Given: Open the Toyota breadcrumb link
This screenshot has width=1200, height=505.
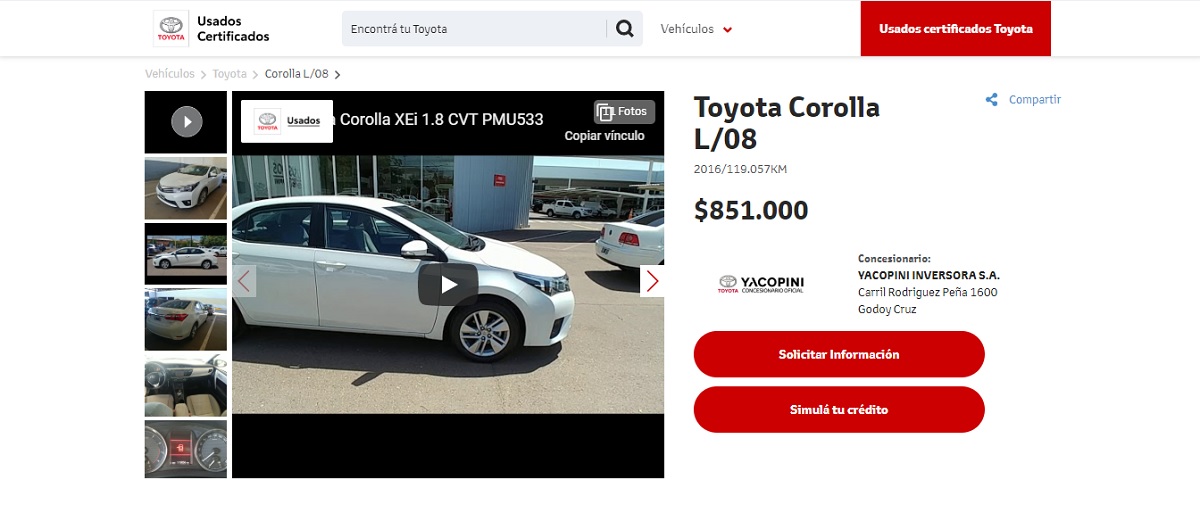Looking at the screenshot, I should pos(229,74).
